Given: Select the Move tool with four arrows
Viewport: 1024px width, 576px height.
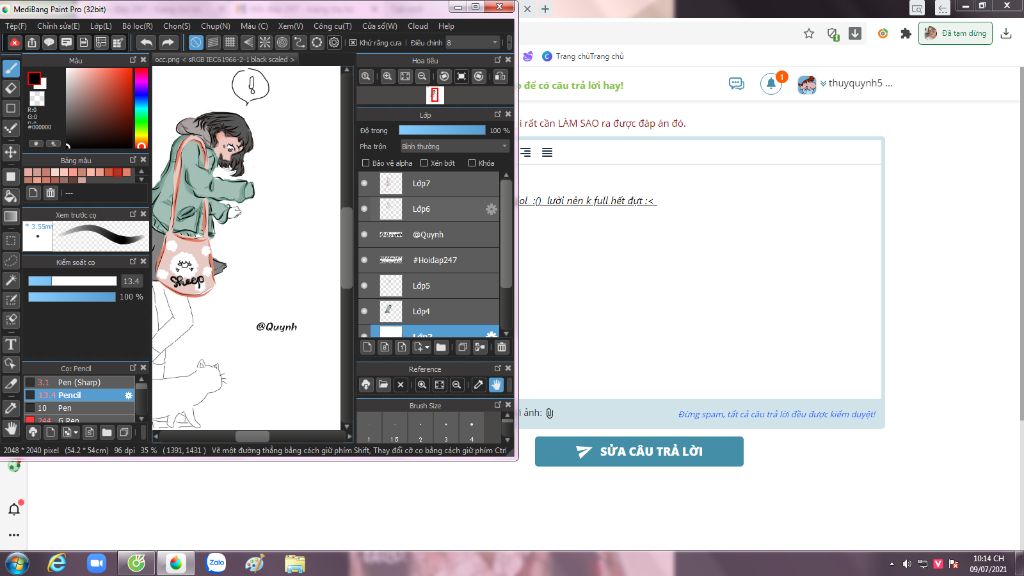Looking at the screenshot, I should pos(11,152).
